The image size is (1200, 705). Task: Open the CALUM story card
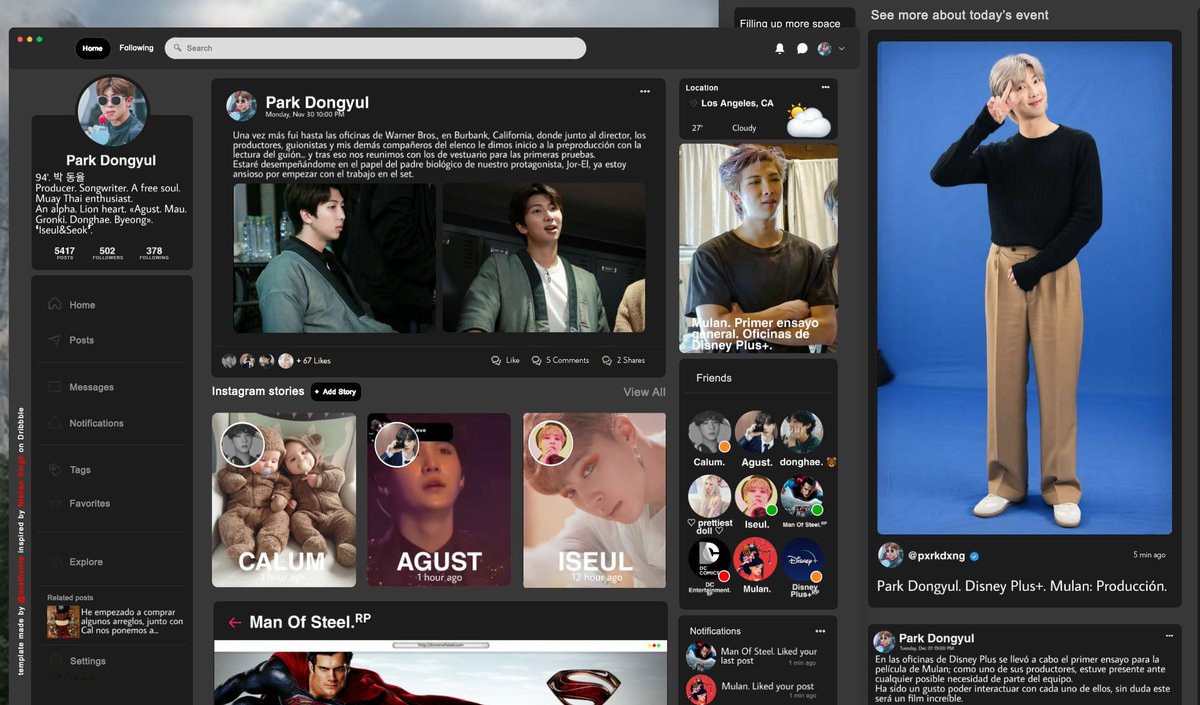coord(284,500)
